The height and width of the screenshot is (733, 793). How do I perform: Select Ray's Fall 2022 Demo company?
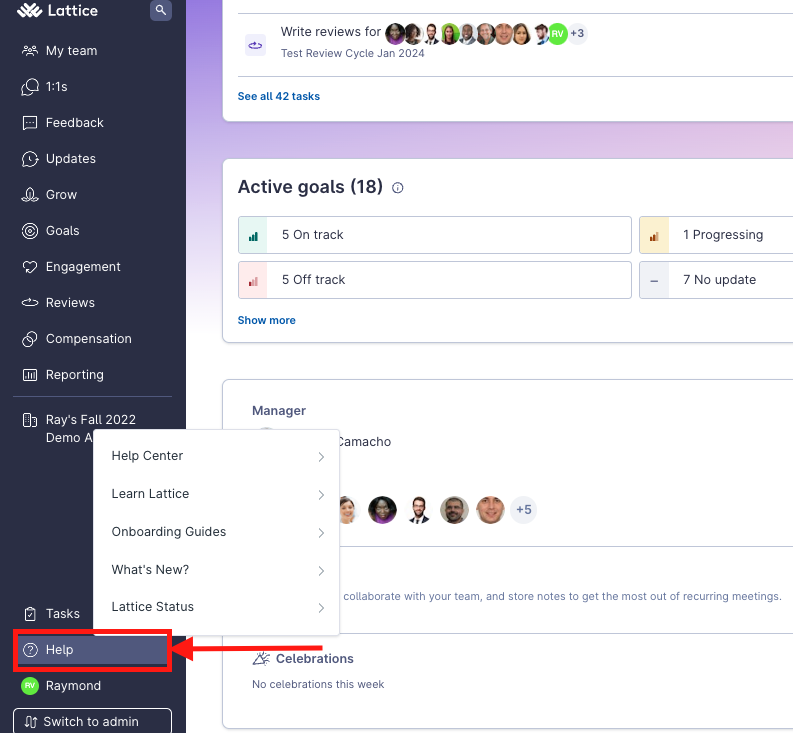91,428
